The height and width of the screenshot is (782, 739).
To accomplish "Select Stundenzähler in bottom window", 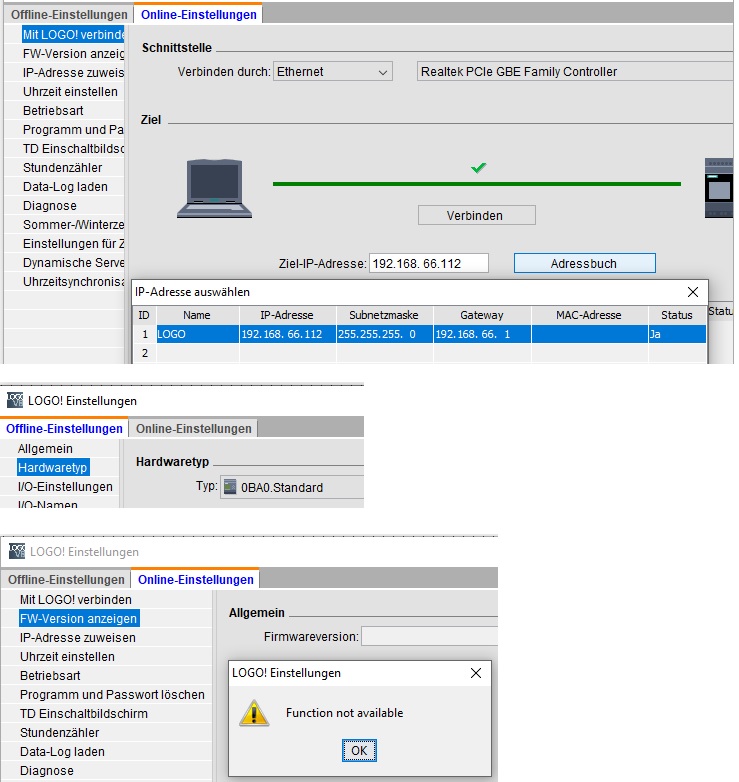I will pyautogui.click(x=59, y=732).
